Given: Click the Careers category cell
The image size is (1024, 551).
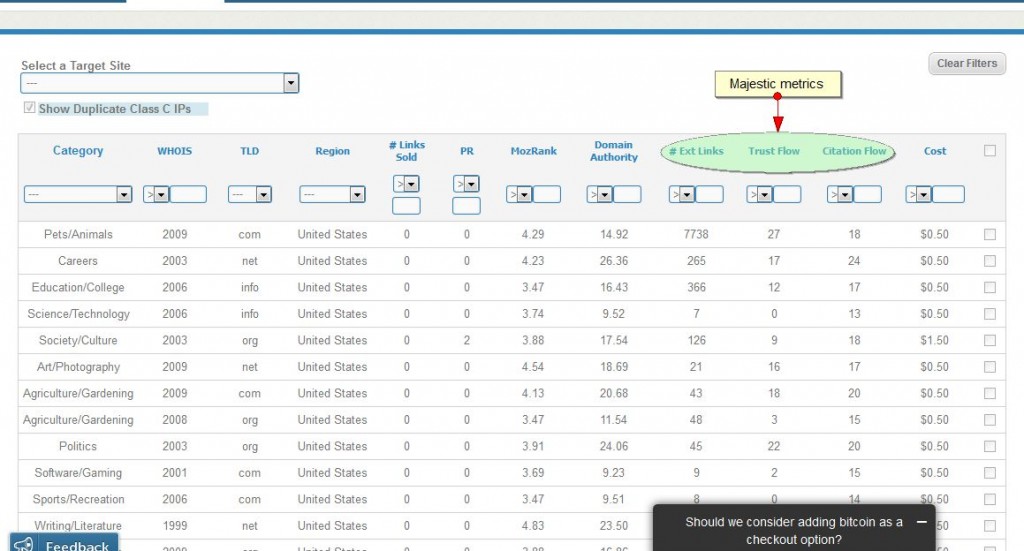Looking at the screenshot, I should (78, 261).
